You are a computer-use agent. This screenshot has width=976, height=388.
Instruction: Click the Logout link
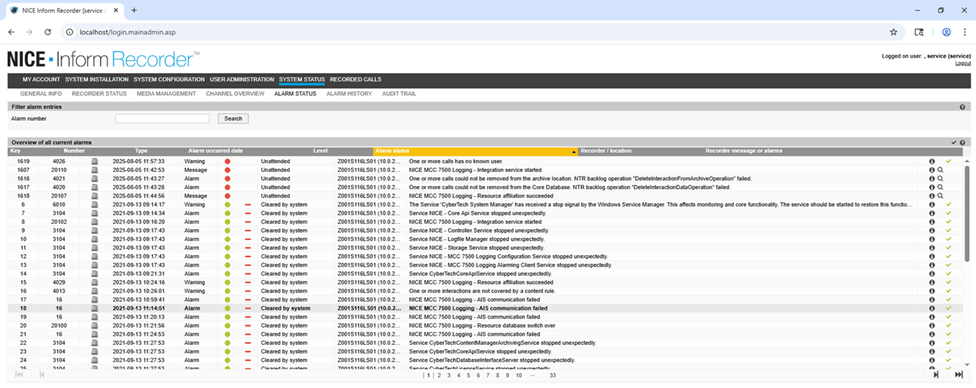963,64
